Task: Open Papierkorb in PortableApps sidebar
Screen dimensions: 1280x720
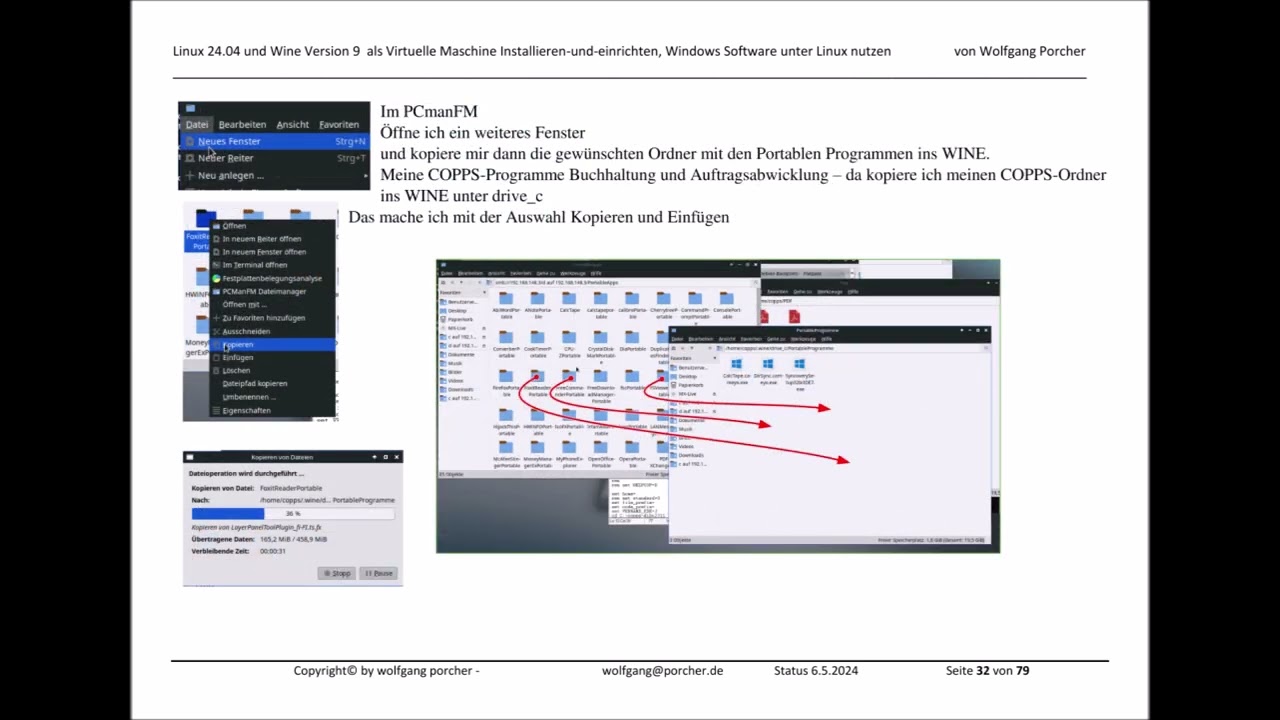Action: coord(460,319)
